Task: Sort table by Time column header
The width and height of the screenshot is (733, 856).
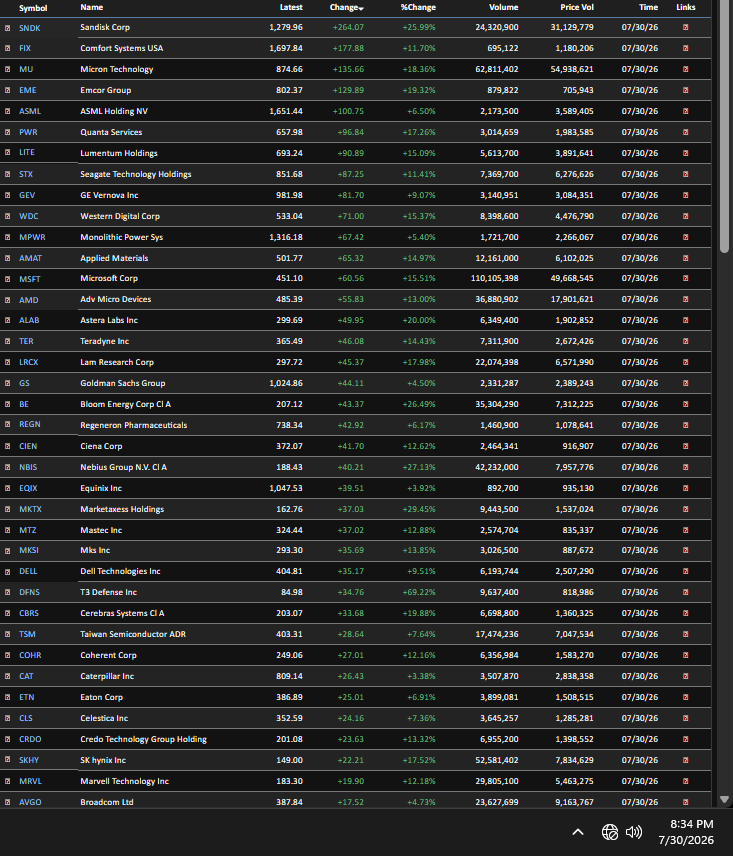Action: (x=648, y=7)
